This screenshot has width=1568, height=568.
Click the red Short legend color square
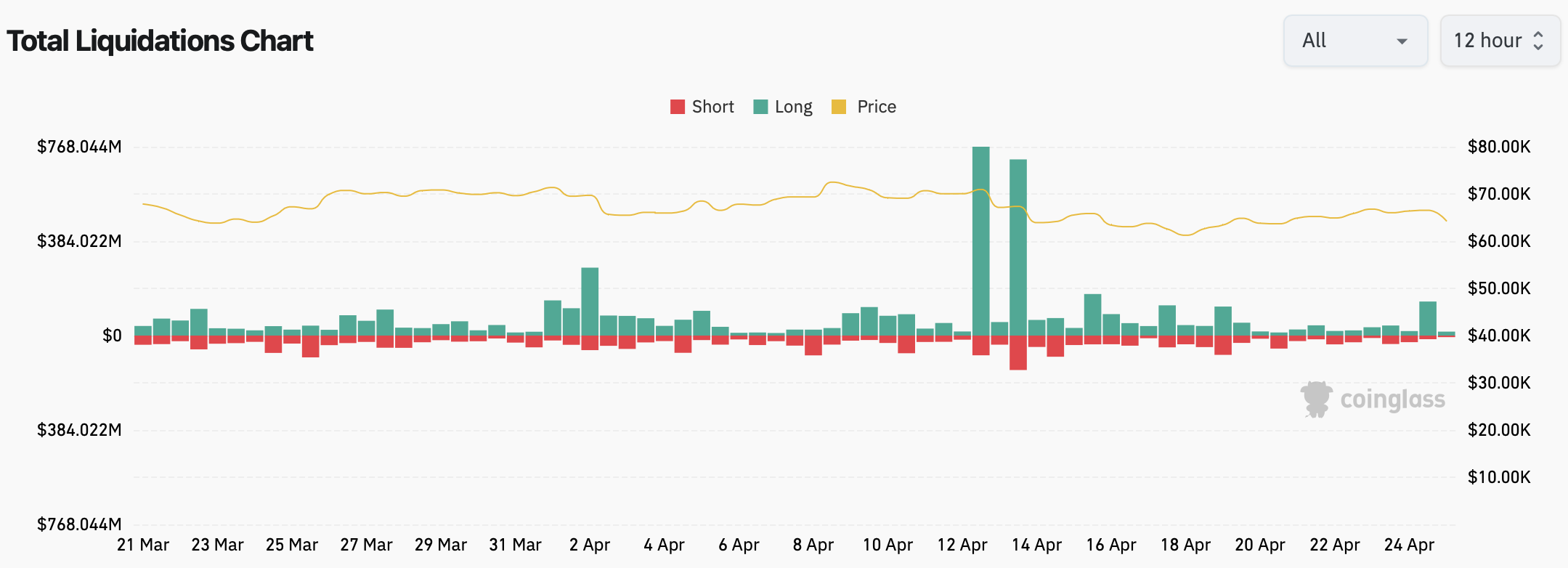tap(678, 107)
